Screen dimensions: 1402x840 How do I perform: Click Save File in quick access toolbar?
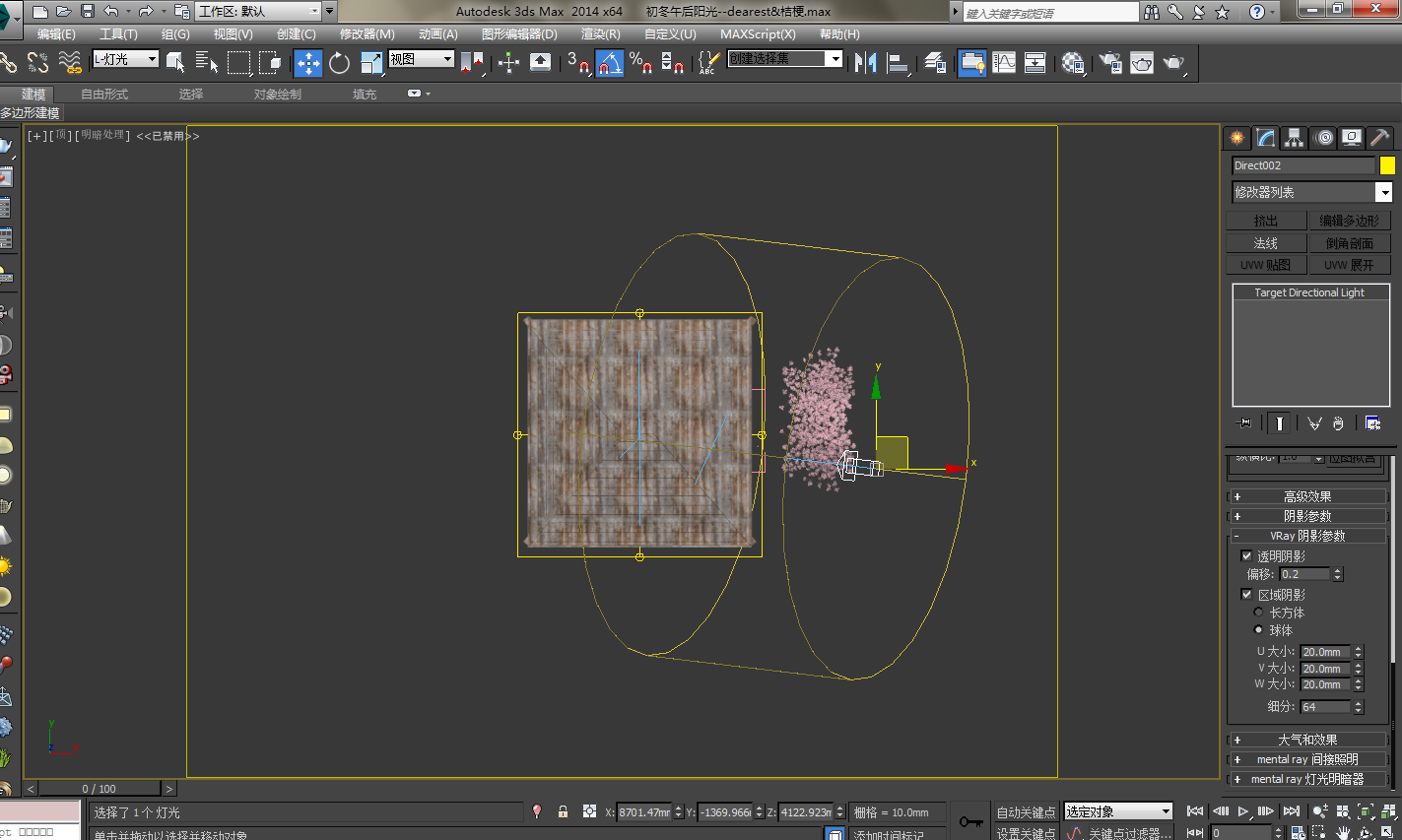click(x=88, y=11)
